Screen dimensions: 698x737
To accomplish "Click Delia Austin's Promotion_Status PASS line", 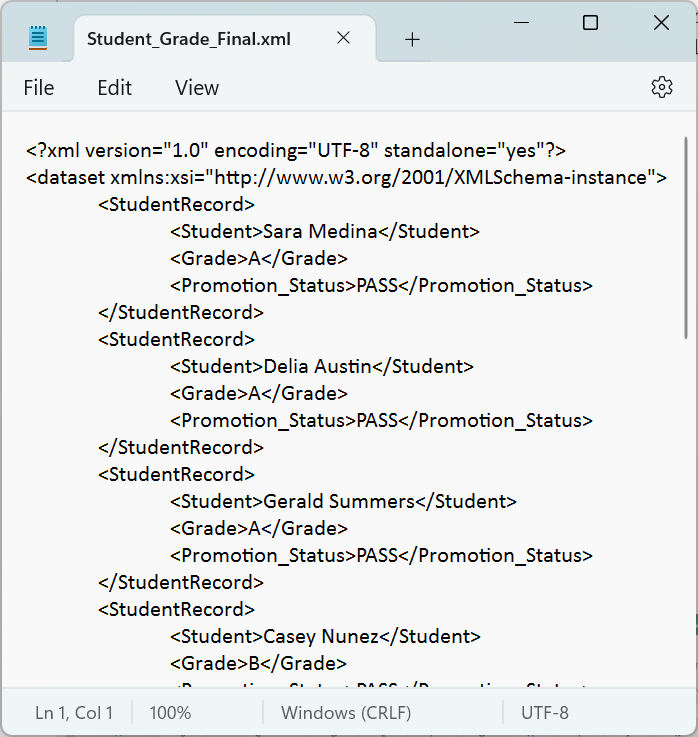I will pos(381,421).
